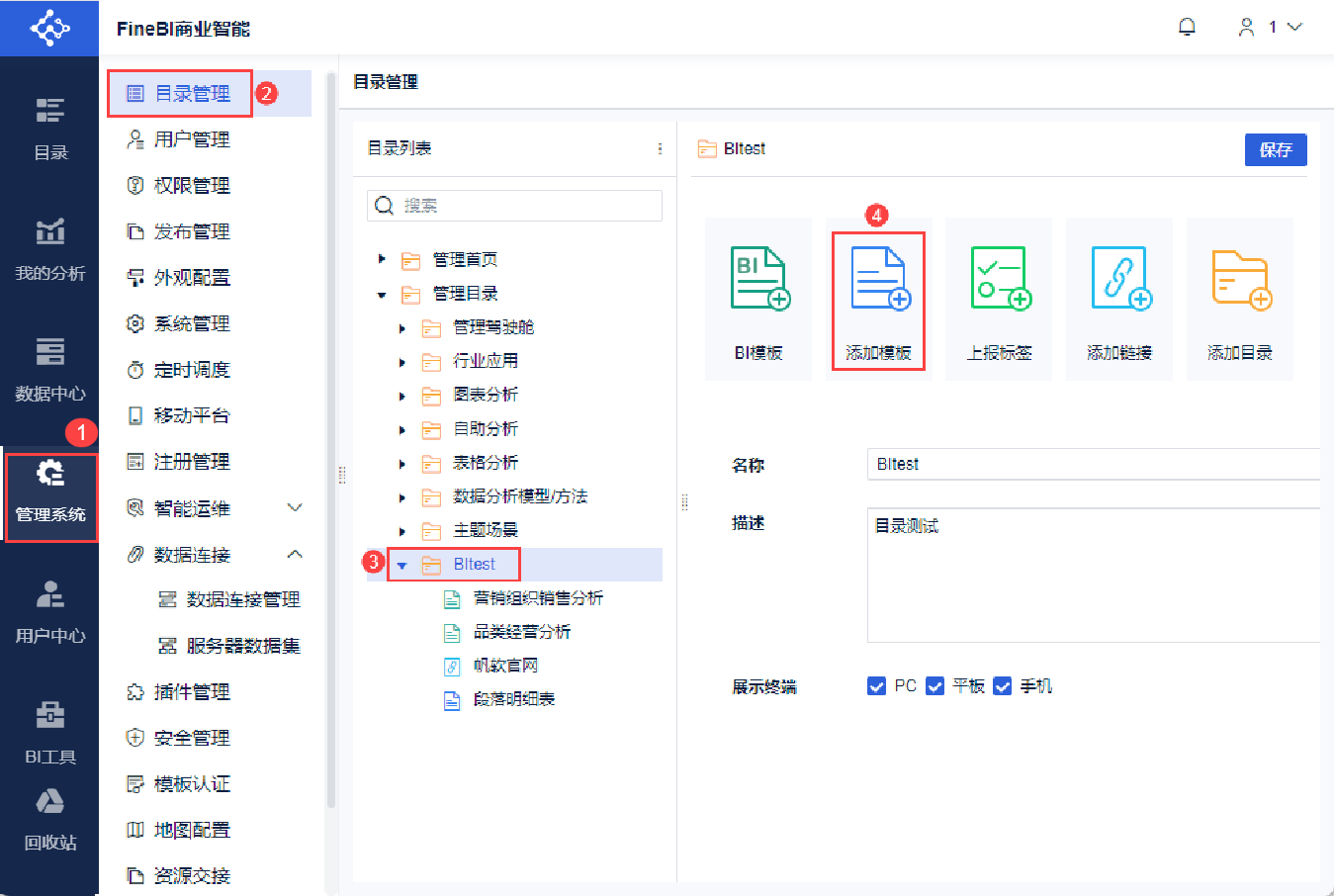Screen dimensions: 1334x896
Task: Select 品类经营分析 template
Action: 522,632
